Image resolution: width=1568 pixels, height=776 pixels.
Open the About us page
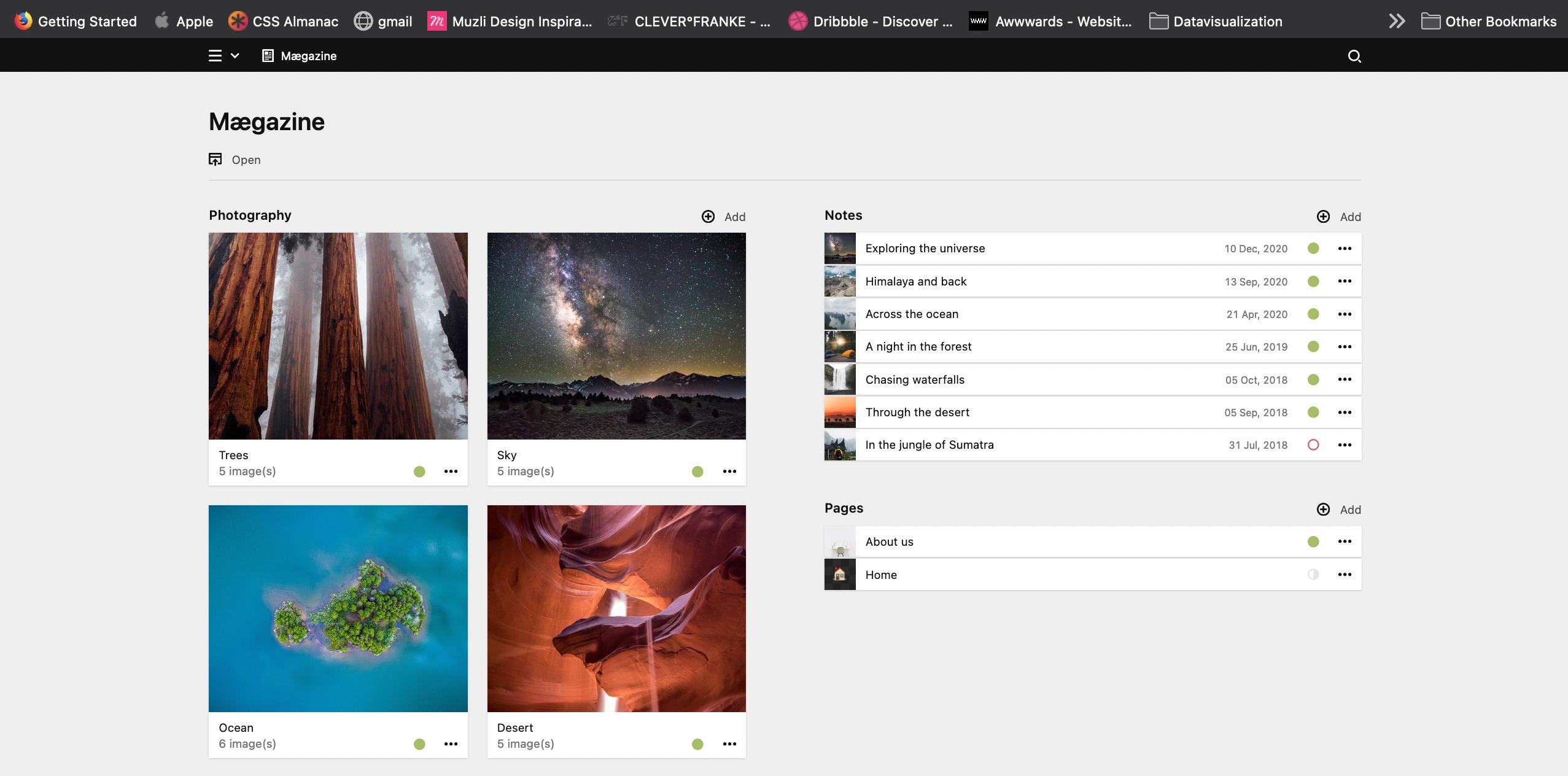tap(889, 541)
